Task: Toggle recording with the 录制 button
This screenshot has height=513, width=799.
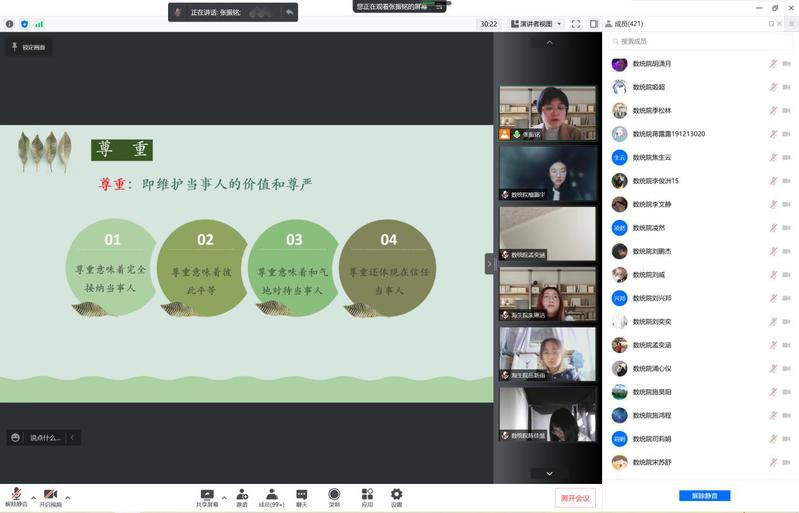Action: 334,497
